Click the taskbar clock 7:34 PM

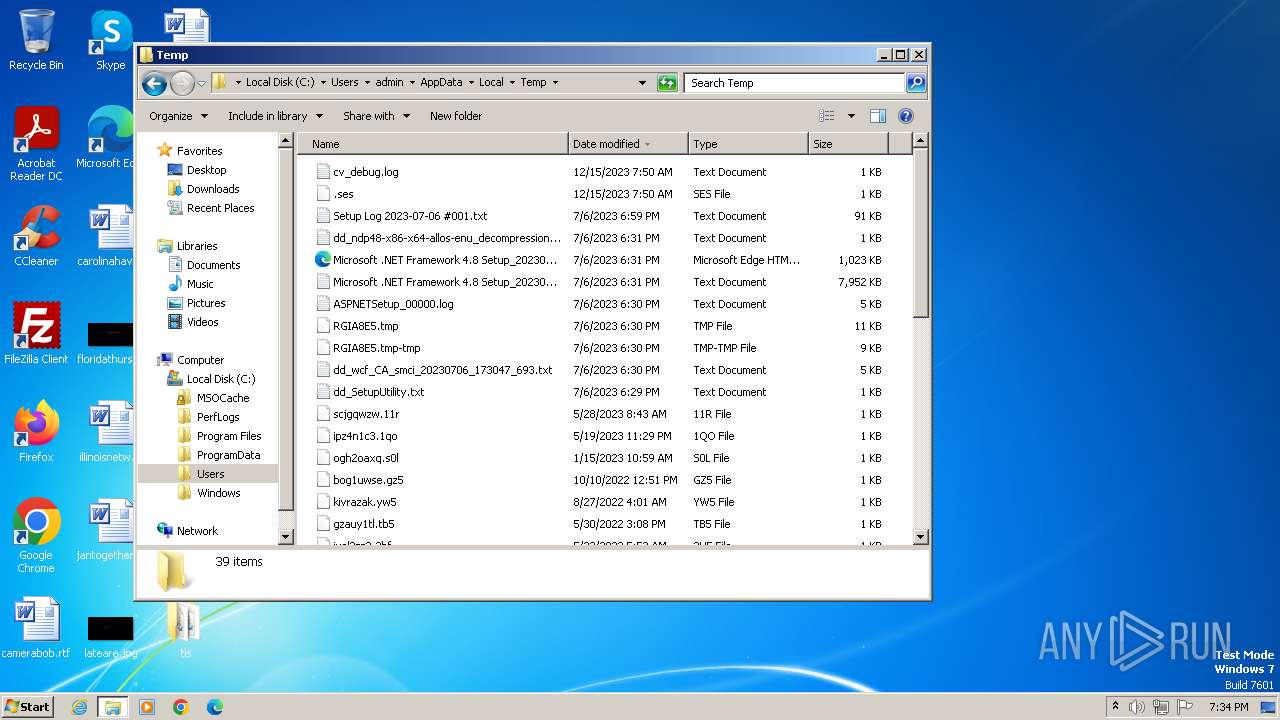[1228, 707]
